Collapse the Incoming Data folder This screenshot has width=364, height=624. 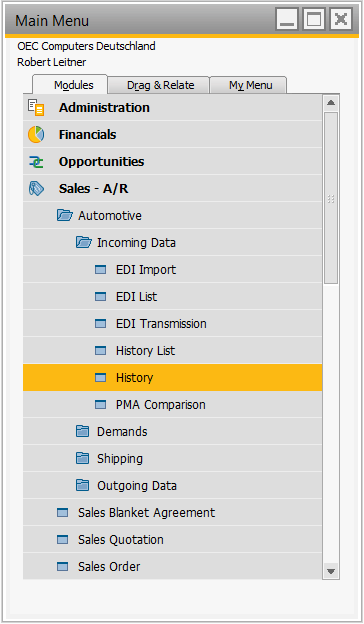[x=84, y=243]
